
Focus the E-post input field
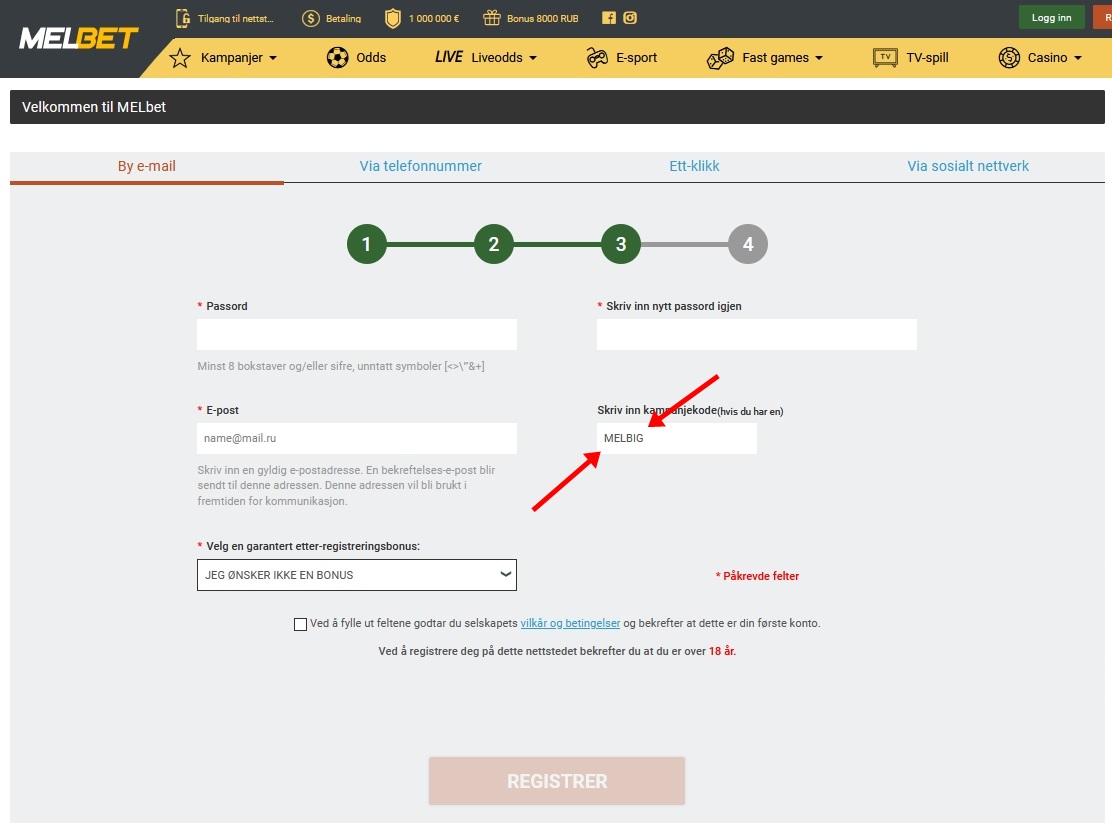tap(357, 438)
